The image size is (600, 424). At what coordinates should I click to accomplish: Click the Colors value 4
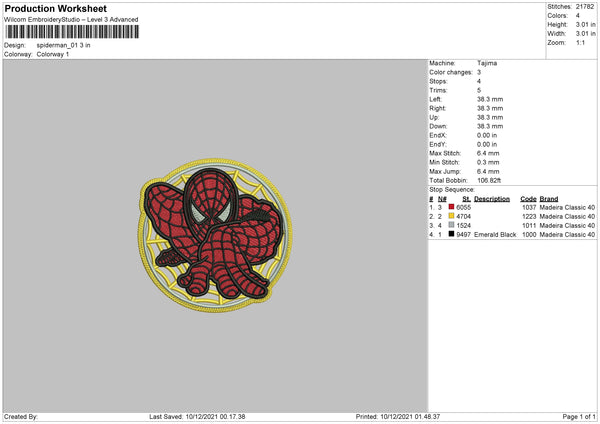(x=578, y=16)
